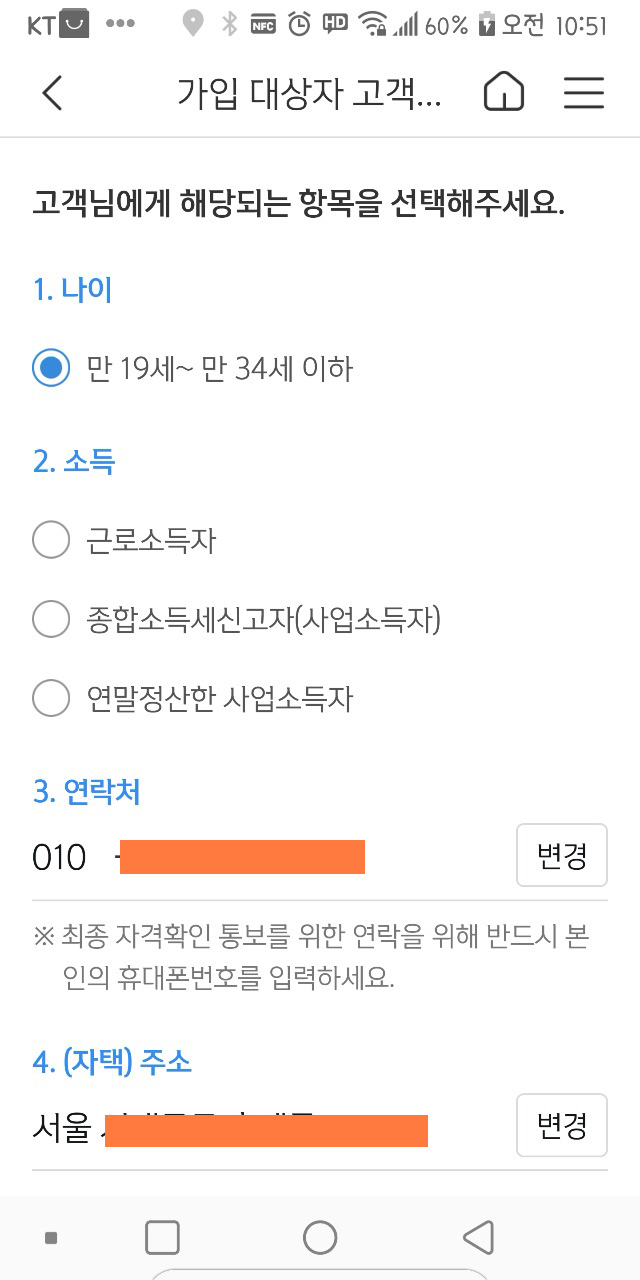Tap 변경 button next to phone number
640x1280 pixels.
click(x=562, y=856)
